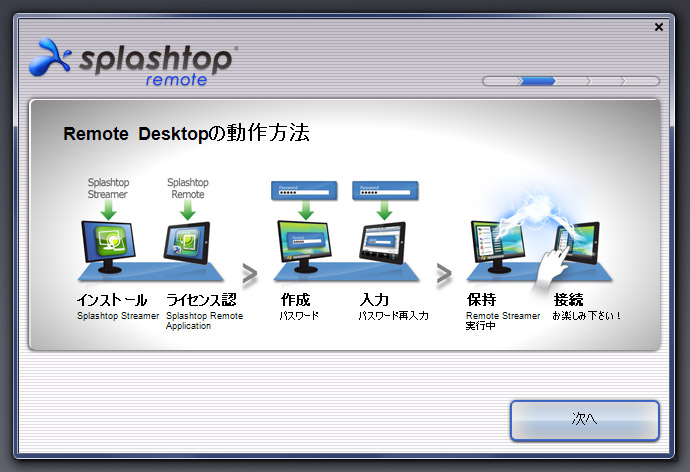Click the 'パスワード再入力' caption
Screen dimensions: 690x472
tap(393, 316)
